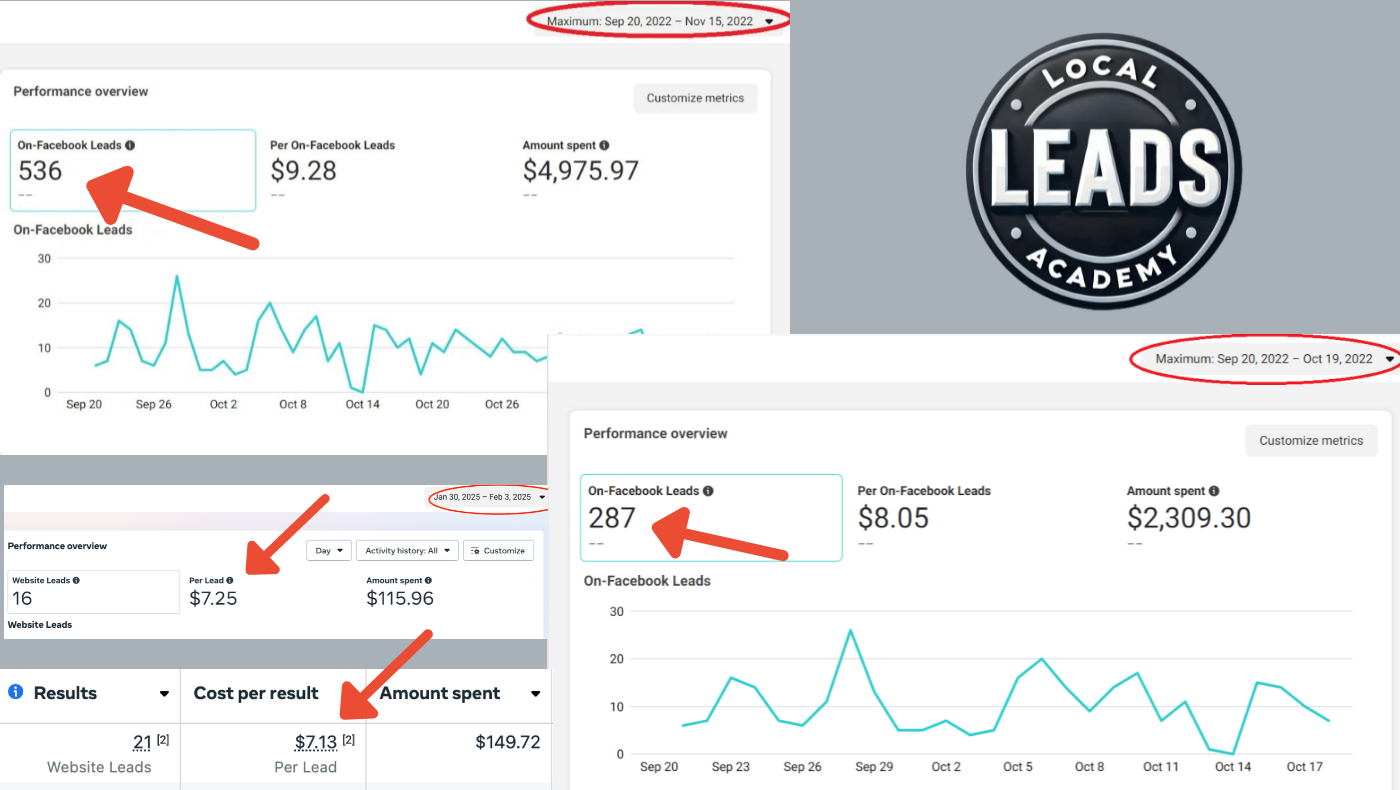Click the 21 Website Leads result value

click(x=142, y=742)
